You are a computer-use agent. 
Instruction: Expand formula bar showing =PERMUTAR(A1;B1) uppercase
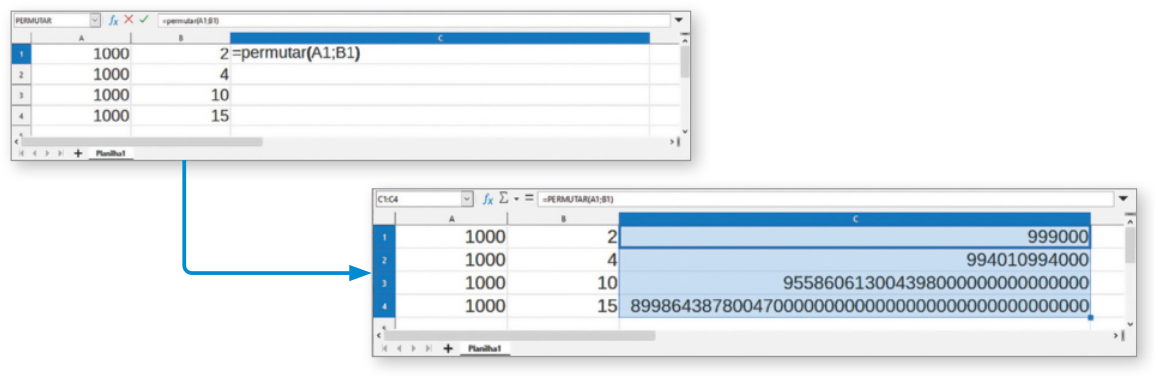tap(1123, 199)
